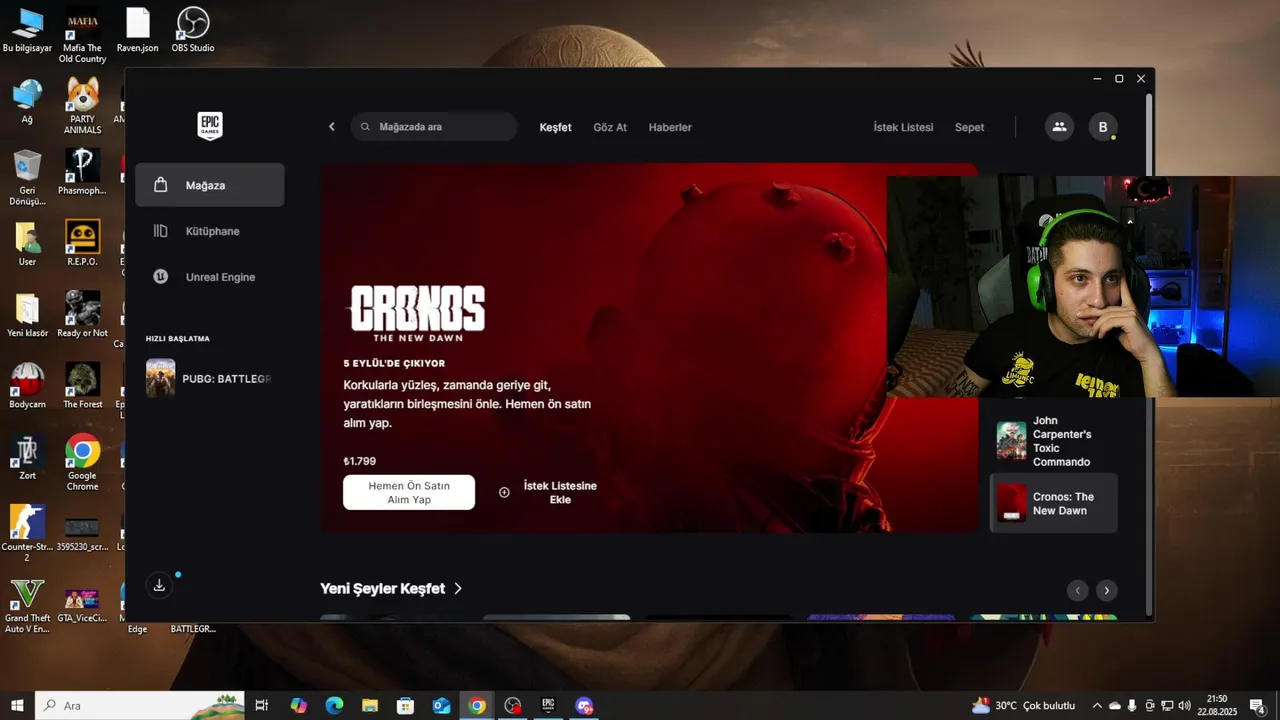Go back with the left chevron arrow
Screen dimensions: 1280x720
pyautogui.click(x=332, y=127)
